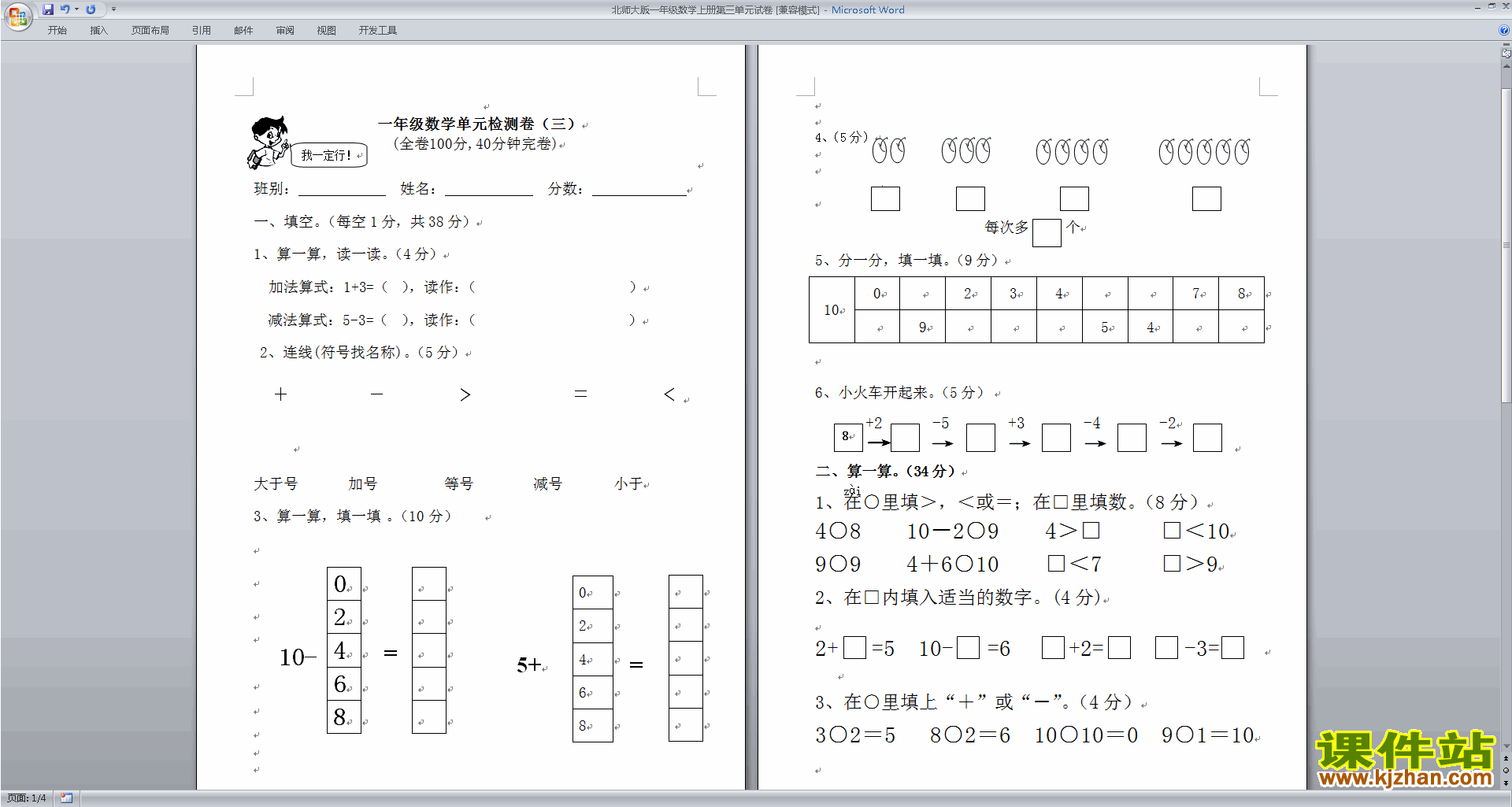Click the expression 9○1=10
Image resolution: width=1512 pixels, height=807 pixels.
tap(1208, 735)
